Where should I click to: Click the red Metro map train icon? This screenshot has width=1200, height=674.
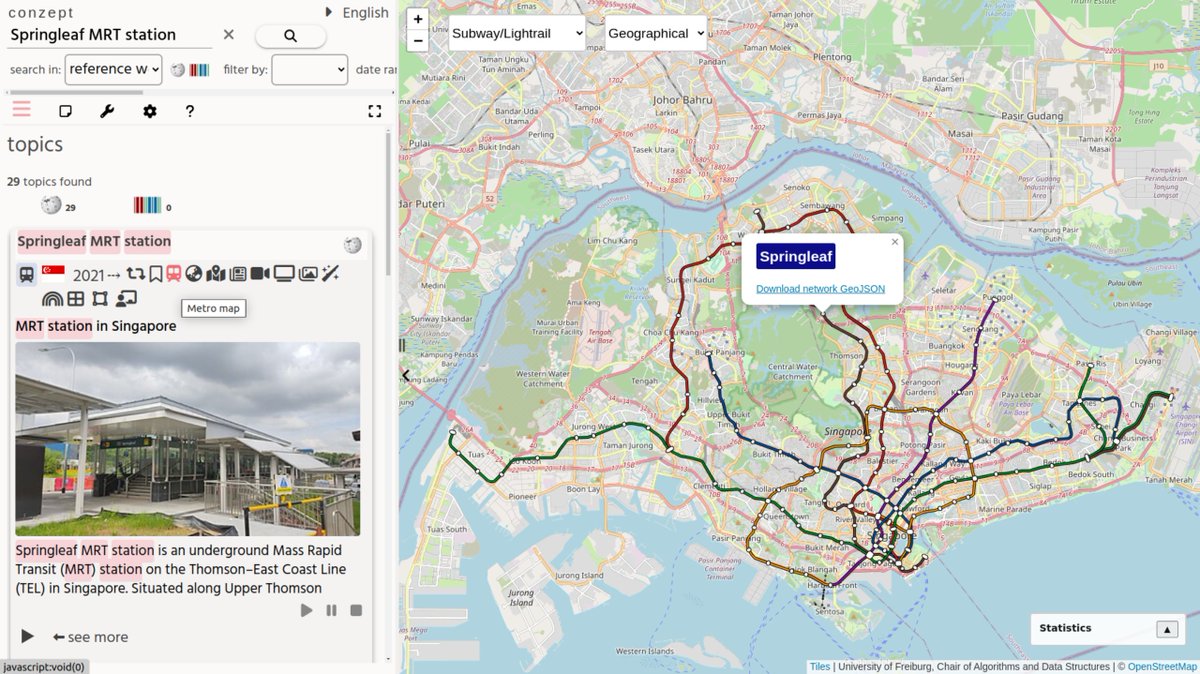point(174,274)
